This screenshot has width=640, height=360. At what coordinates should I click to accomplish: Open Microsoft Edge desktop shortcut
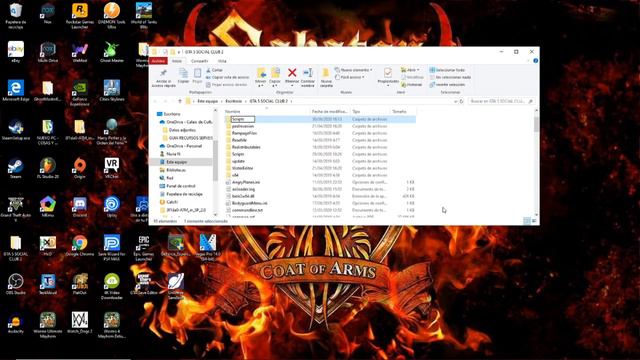pos(16,91)
